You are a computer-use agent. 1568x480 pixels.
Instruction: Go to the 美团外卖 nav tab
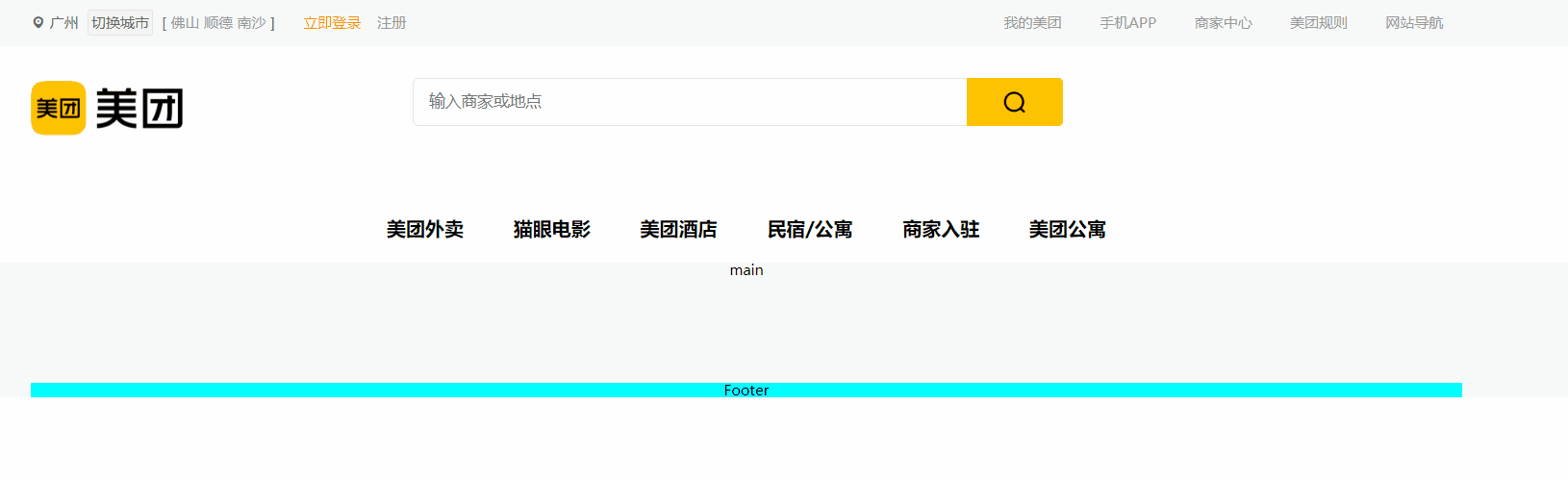point(425,229)
